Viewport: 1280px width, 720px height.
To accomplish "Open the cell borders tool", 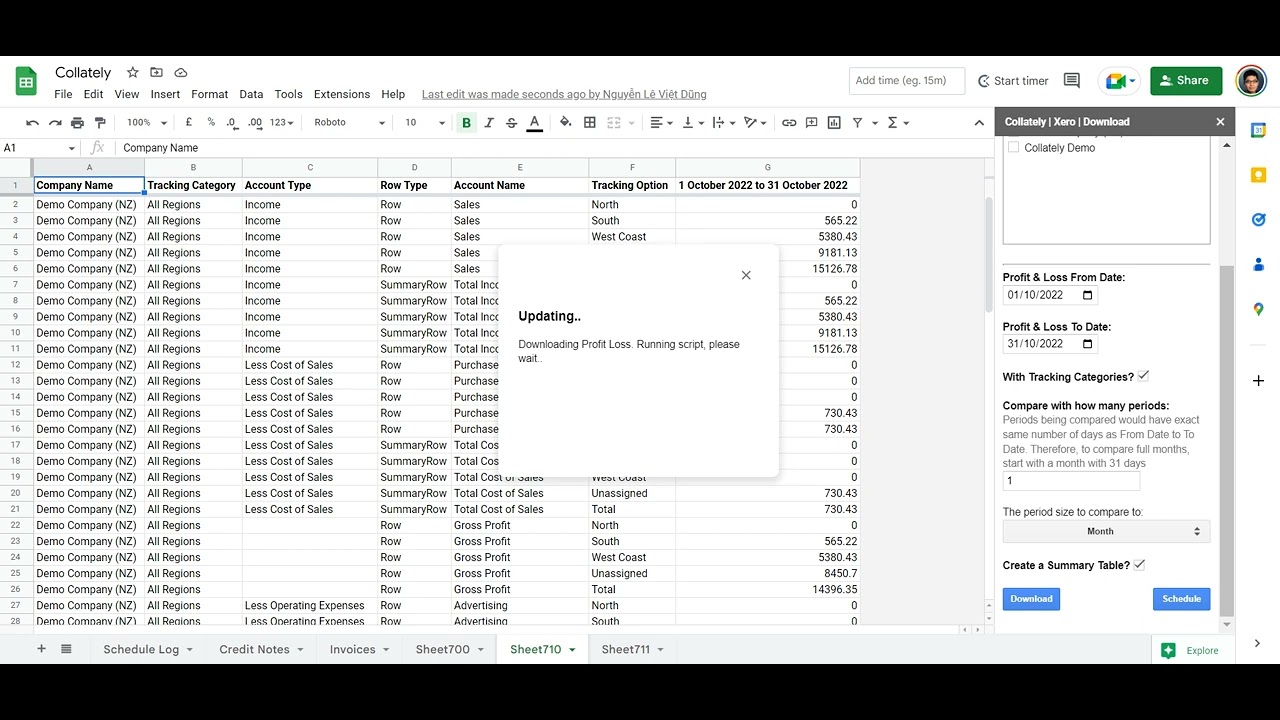I will click(x=590, y=122).
